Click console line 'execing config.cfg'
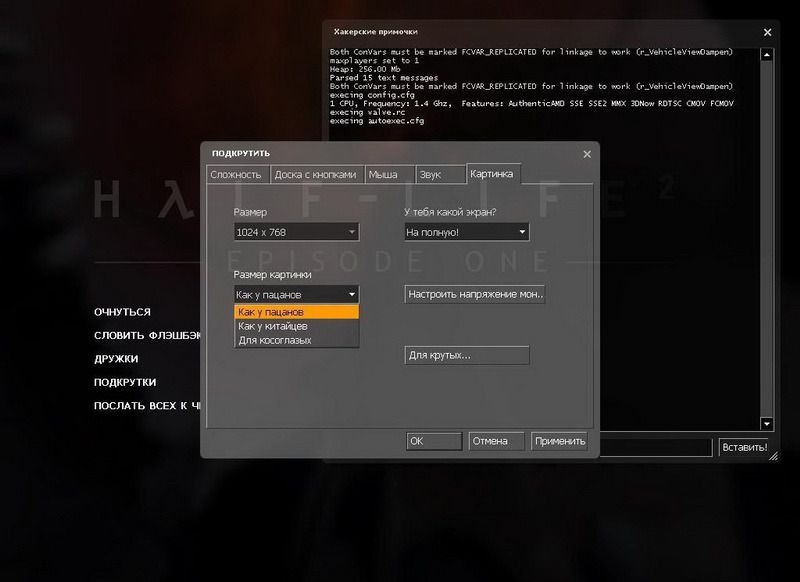The image size is (800, 582). tap(372, 95)
